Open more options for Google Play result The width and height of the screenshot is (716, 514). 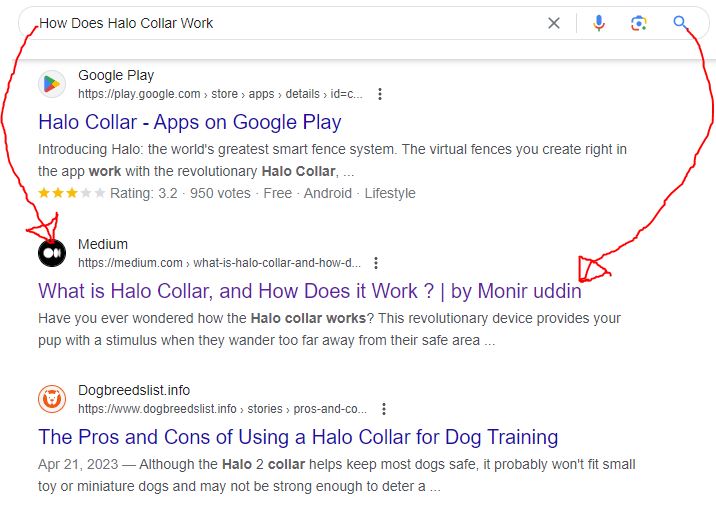pyautogui.click(x=380, y=94)
